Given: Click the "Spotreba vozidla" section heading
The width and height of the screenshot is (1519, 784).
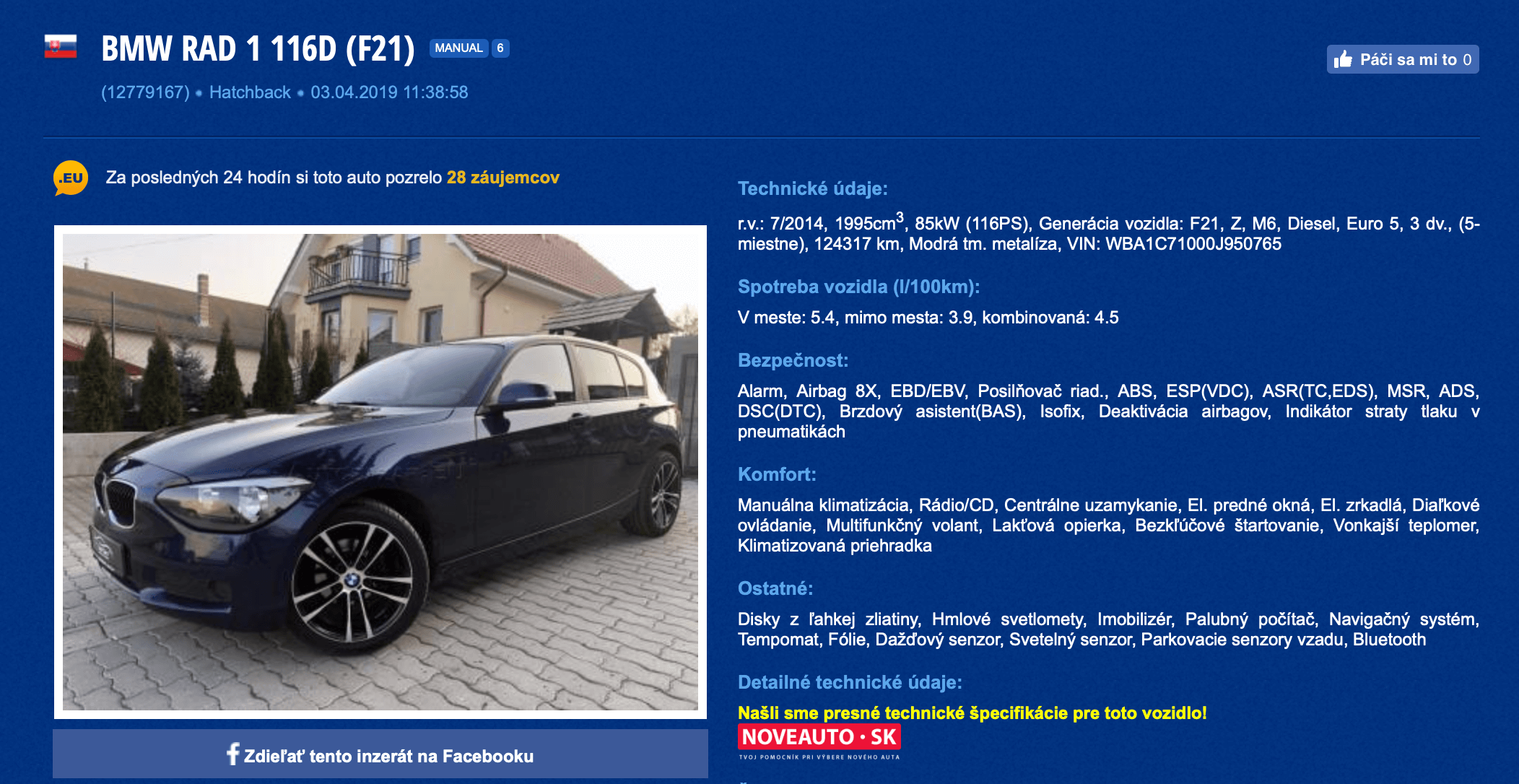Looking at the screenshot, I should click(x=859, y=287).
